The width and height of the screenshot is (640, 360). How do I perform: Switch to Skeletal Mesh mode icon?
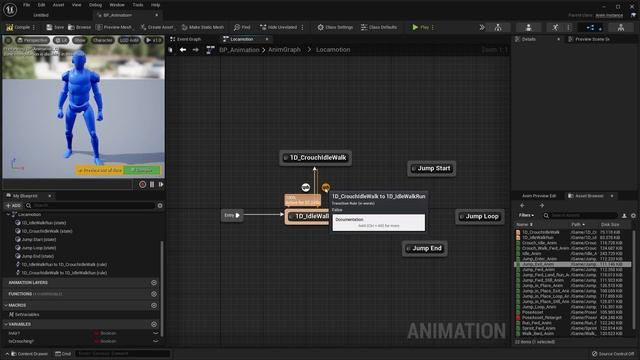pos(529,27)
